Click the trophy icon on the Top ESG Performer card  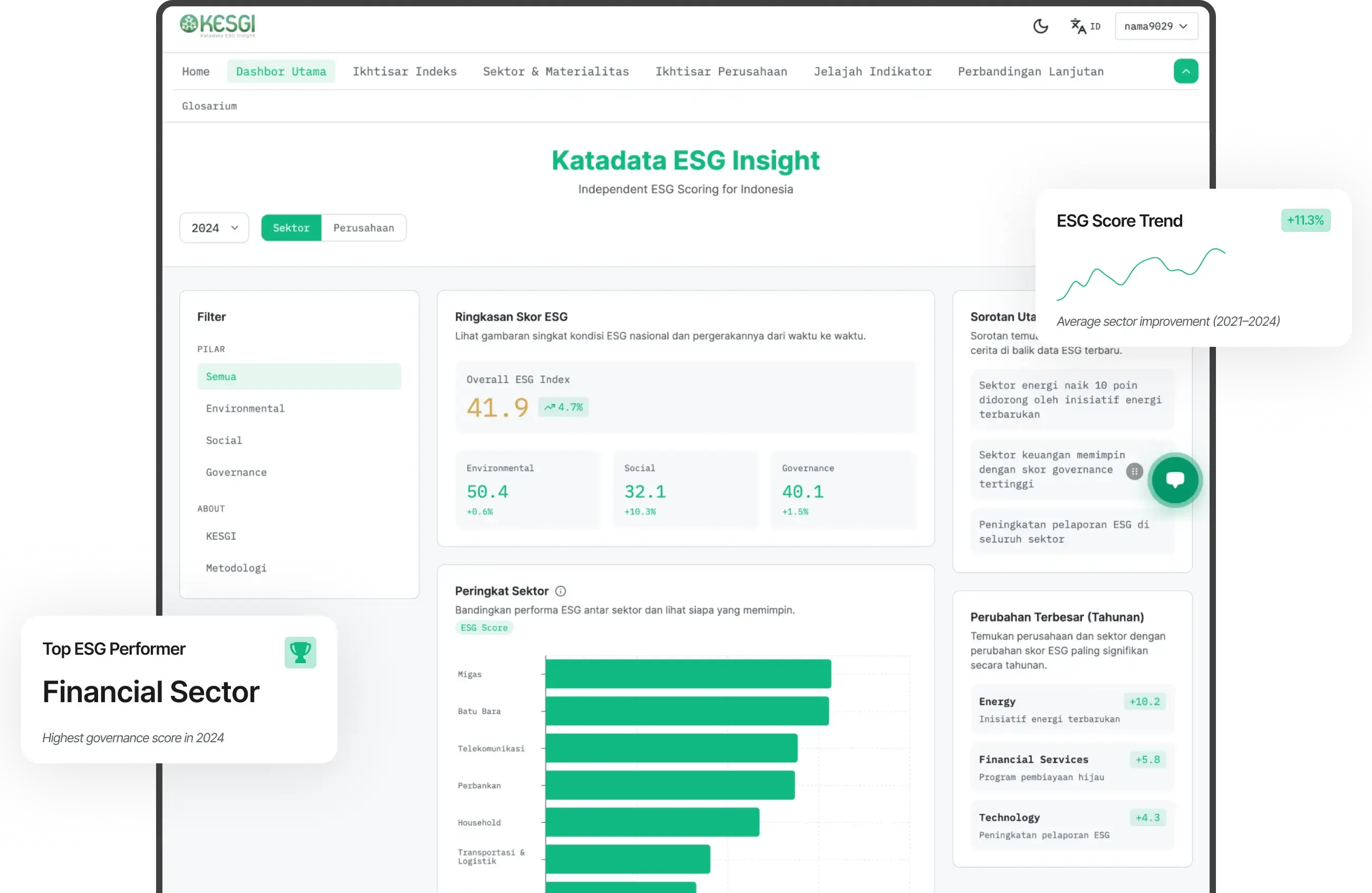(300, 653)
